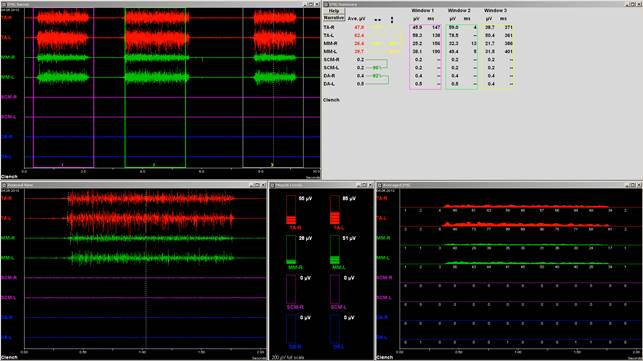The image size is (643, 361).
Task: Click the Help button in summary panel
Action: pos(334,11)
